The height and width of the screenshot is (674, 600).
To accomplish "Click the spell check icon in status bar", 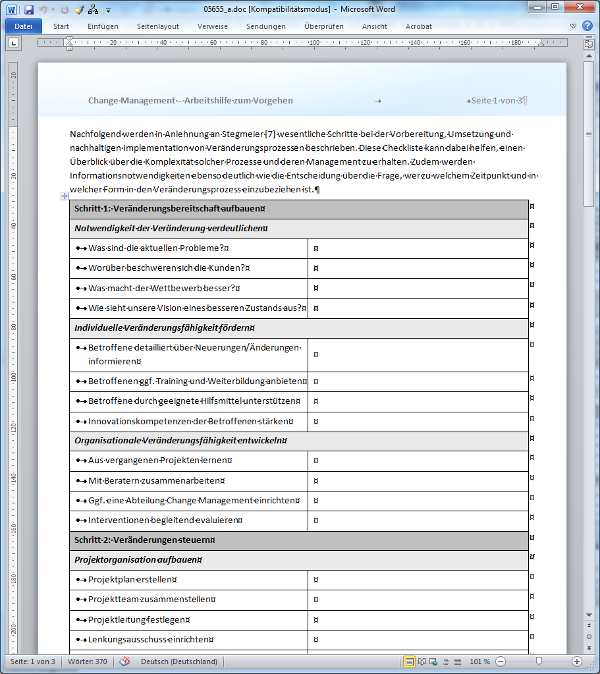I will [x=124, y=662].
